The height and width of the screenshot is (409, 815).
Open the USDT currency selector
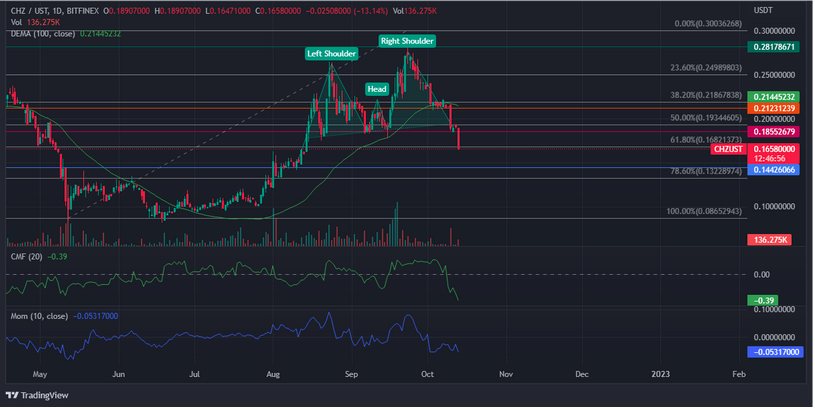click(x=764, y=9)
